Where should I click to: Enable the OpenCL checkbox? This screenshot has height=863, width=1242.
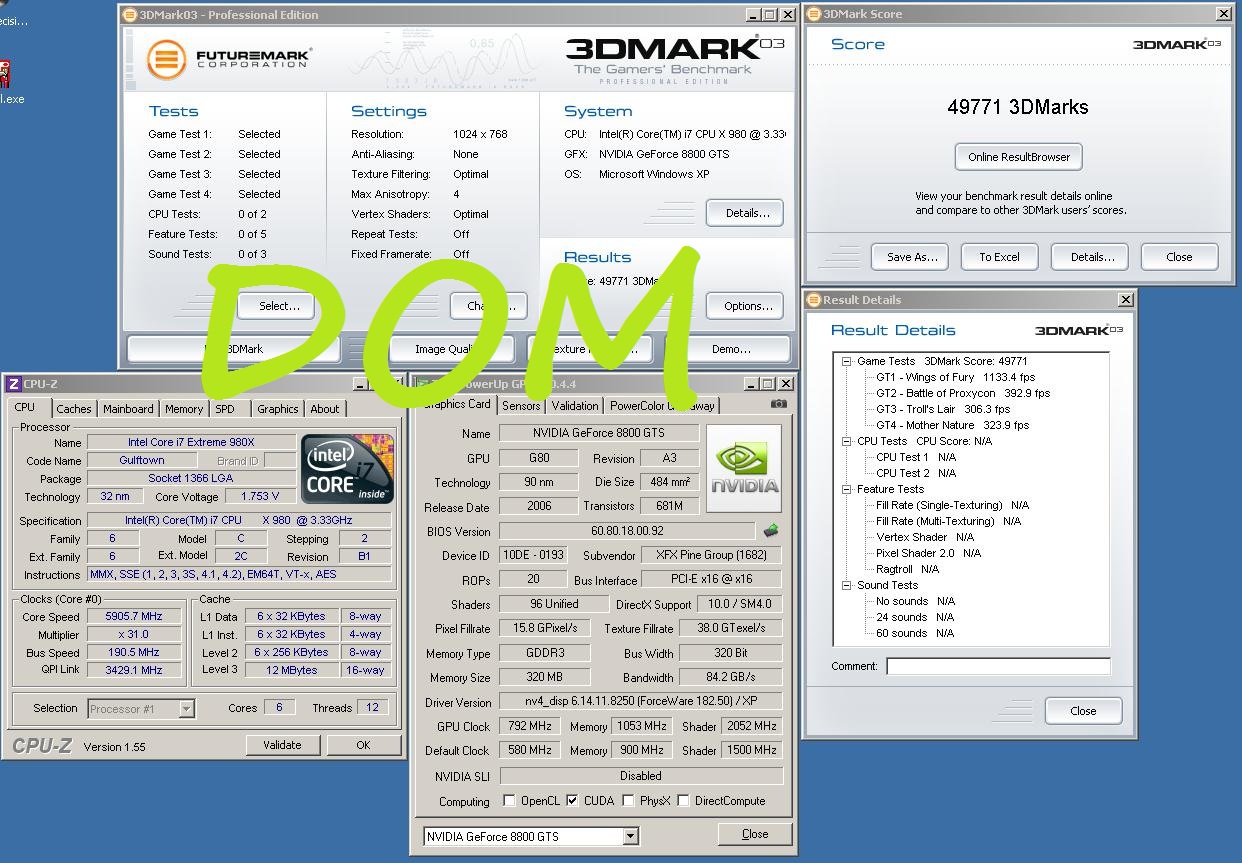[x=510, y=801]
